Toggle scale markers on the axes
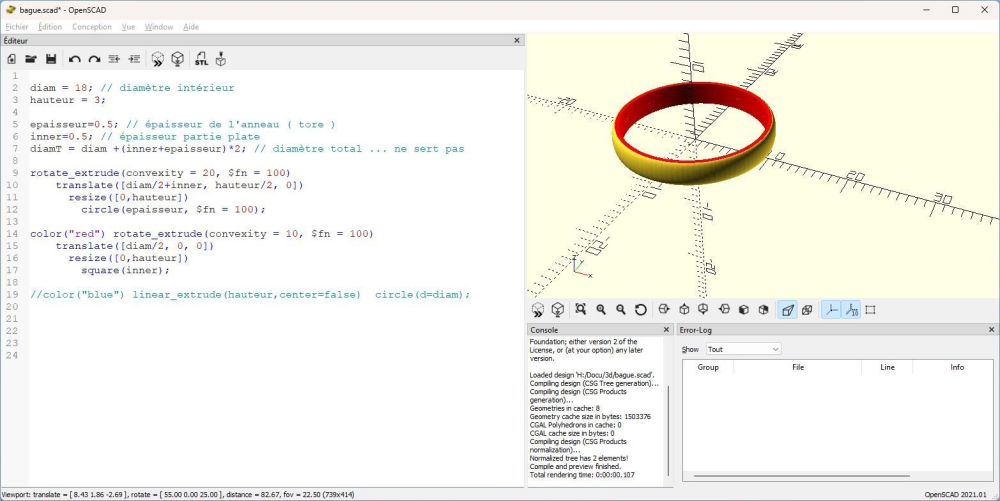The height and width of the screenshot is (501, 1000). coord(851,310)
